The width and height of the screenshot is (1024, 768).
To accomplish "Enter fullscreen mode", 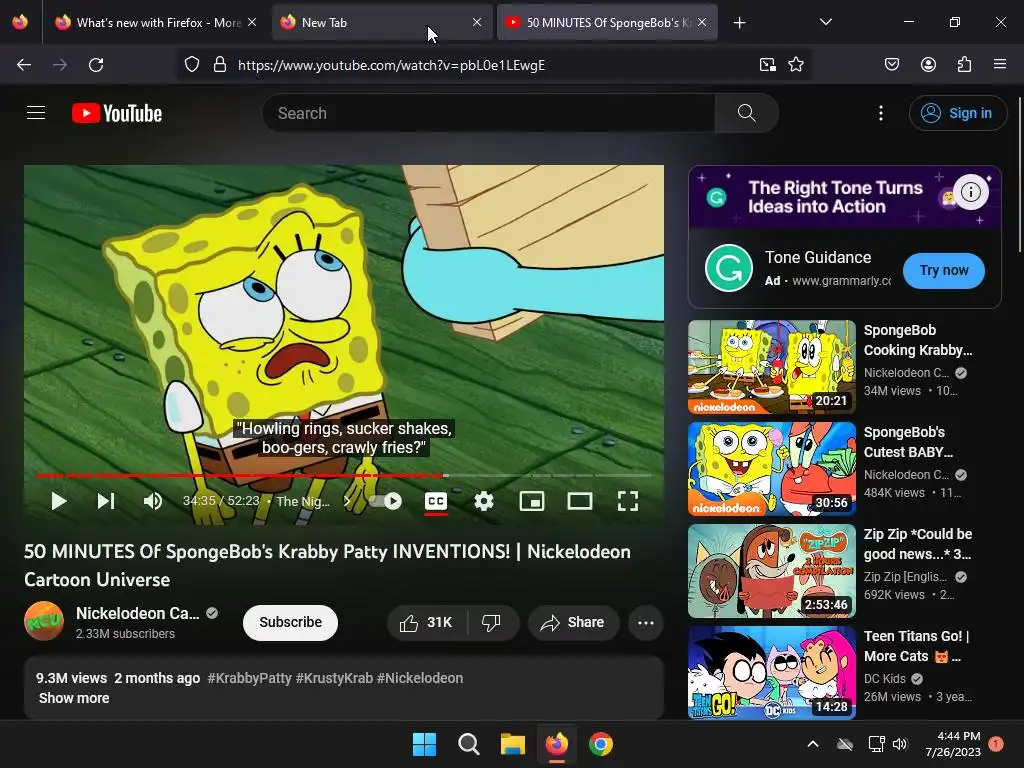I will tap(628, 501).
